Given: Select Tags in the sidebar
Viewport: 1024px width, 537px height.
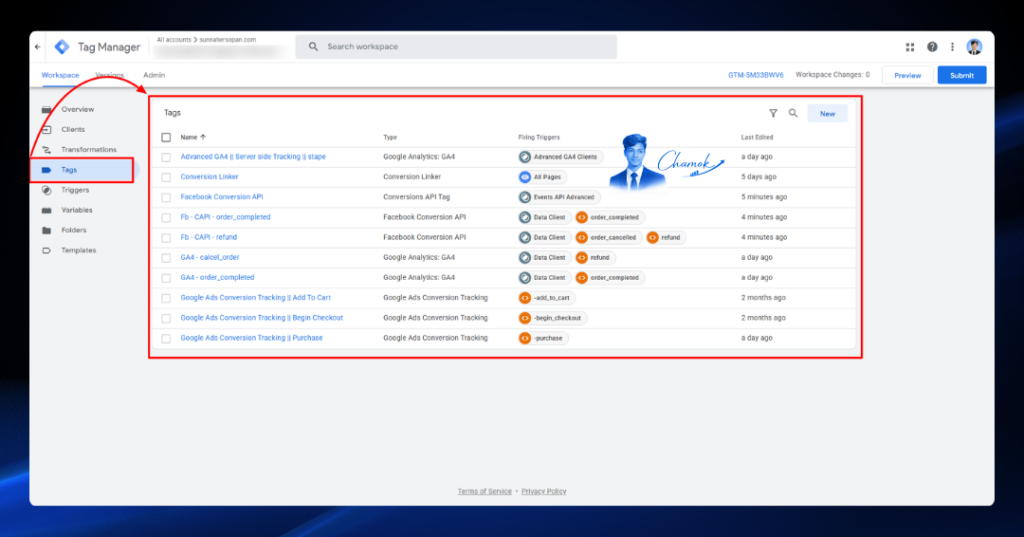Looking at the screenshot, I should 82,170.
